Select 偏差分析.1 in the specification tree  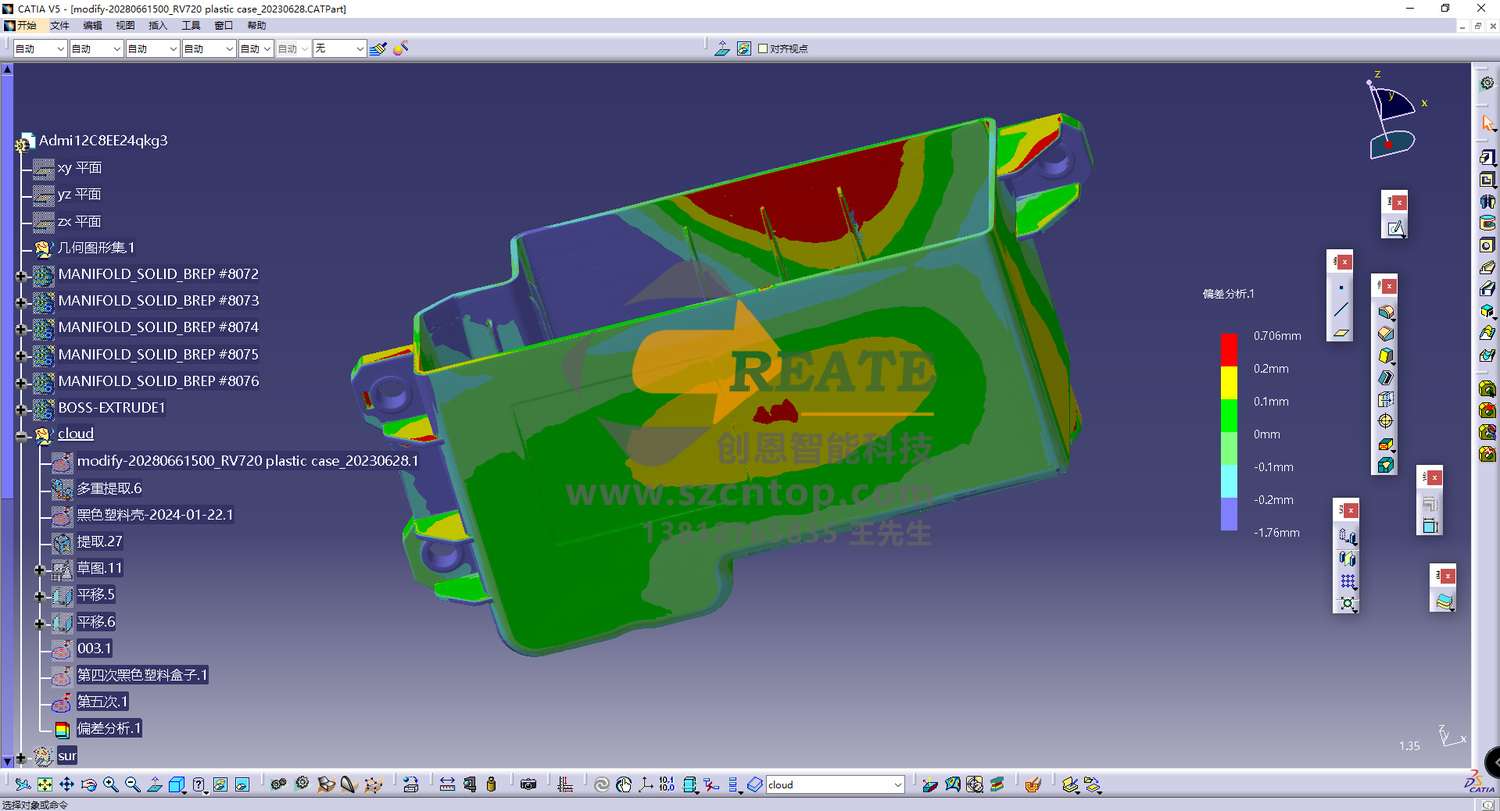[109, 728]
